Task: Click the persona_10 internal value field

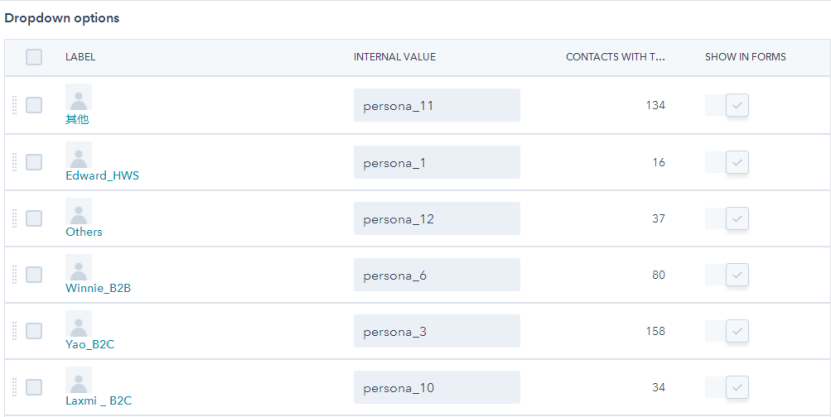Action: pyautogui.click(x=436, y=388)
